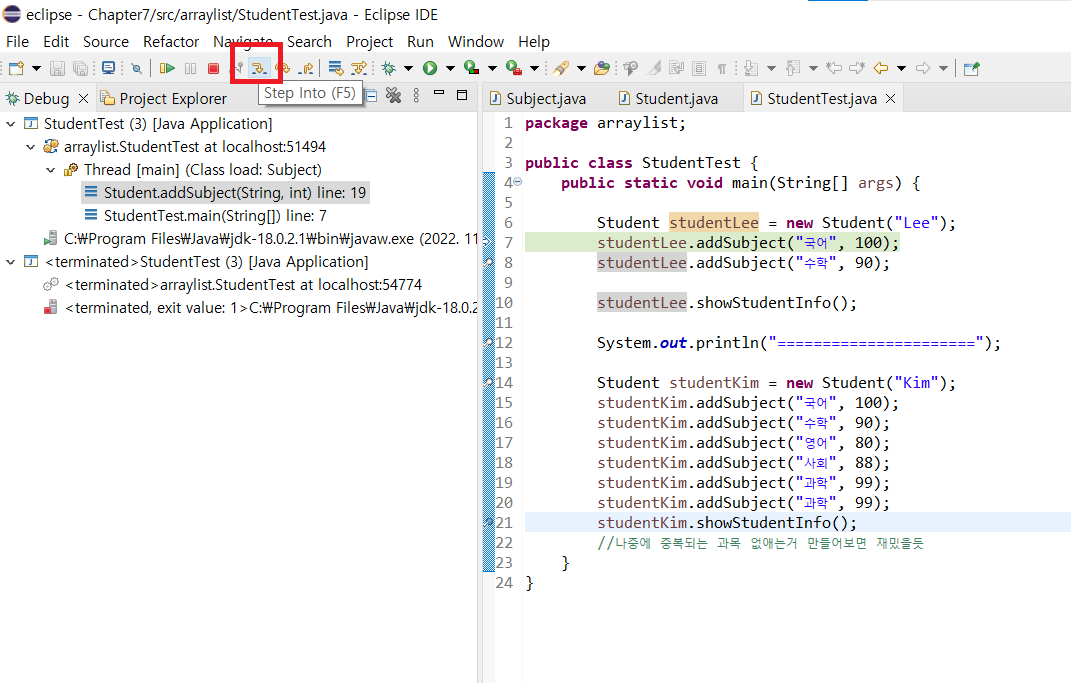Toggle Pin Editor icon
The width and height of the screenshot is (1071, 683).
pyautogui.click(x=971, y=68)
